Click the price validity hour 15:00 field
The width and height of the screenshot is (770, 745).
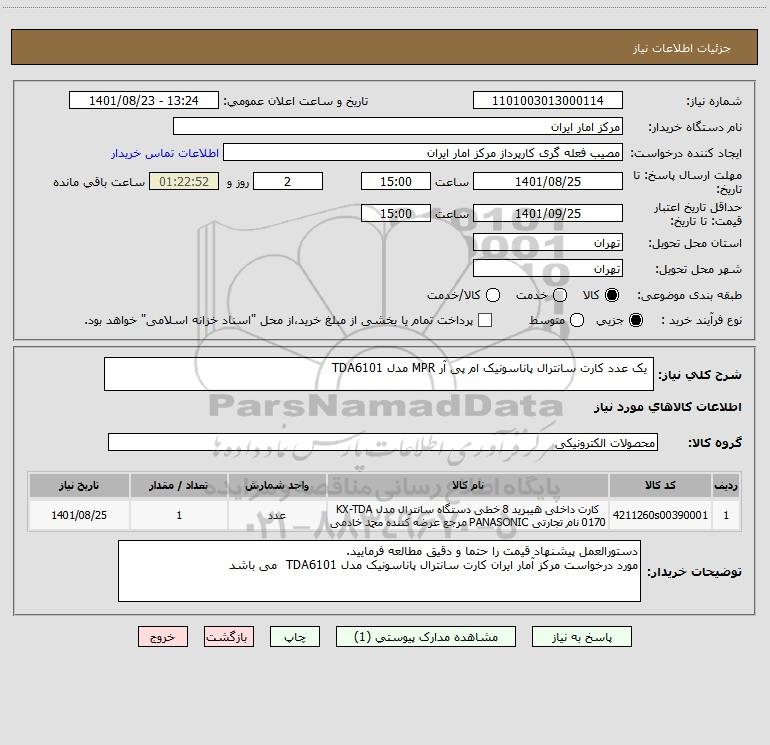(x=396, y=213)
